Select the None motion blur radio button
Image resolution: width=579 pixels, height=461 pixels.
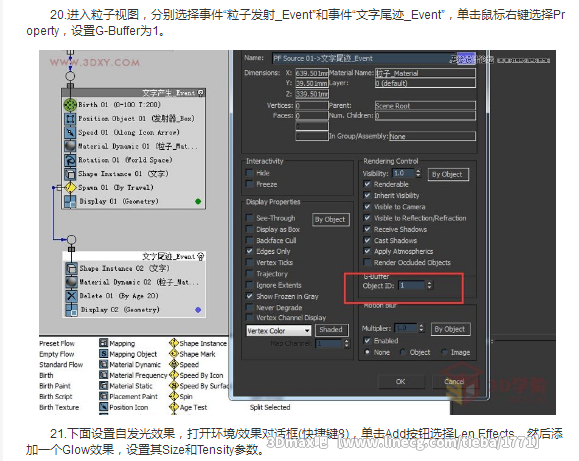point(367,352)
